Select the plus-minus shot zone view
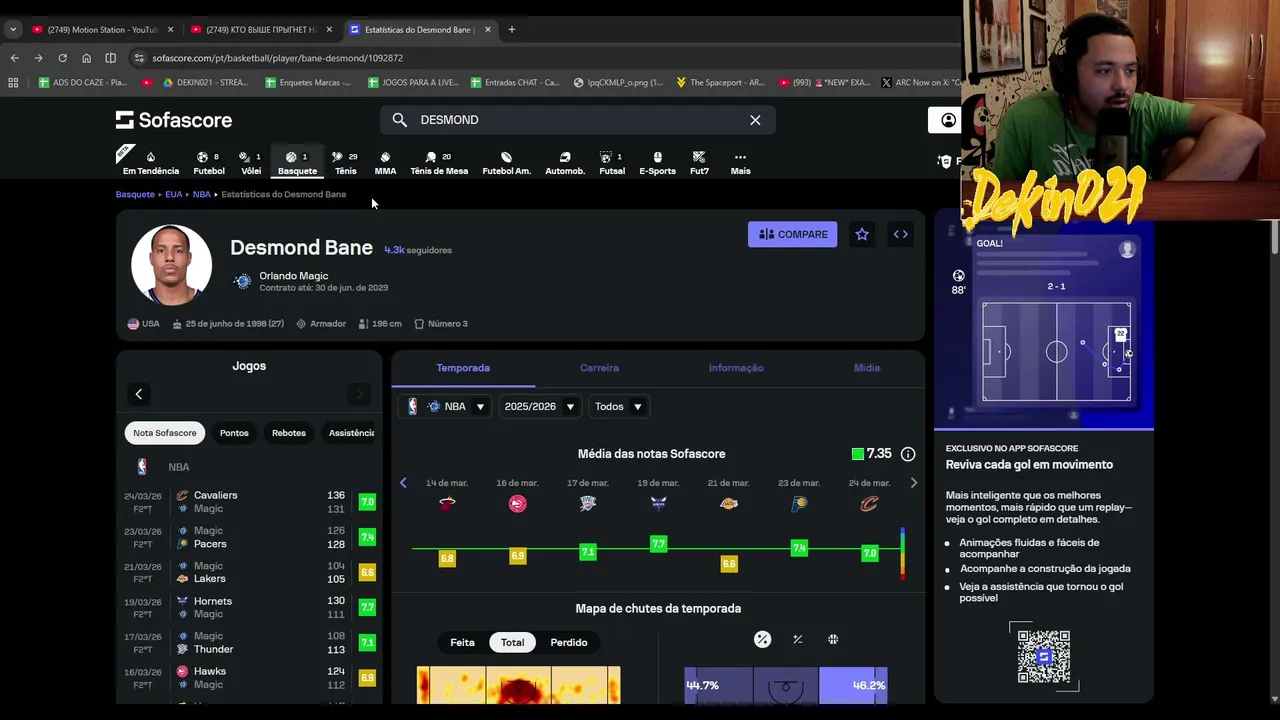 point(797,640)
